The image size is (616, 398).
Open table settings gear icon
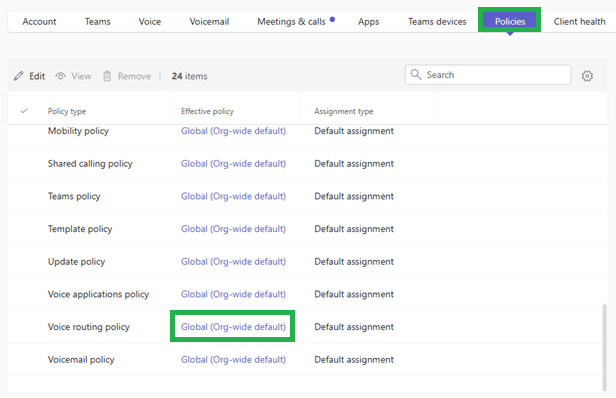[x=587, y=76]
